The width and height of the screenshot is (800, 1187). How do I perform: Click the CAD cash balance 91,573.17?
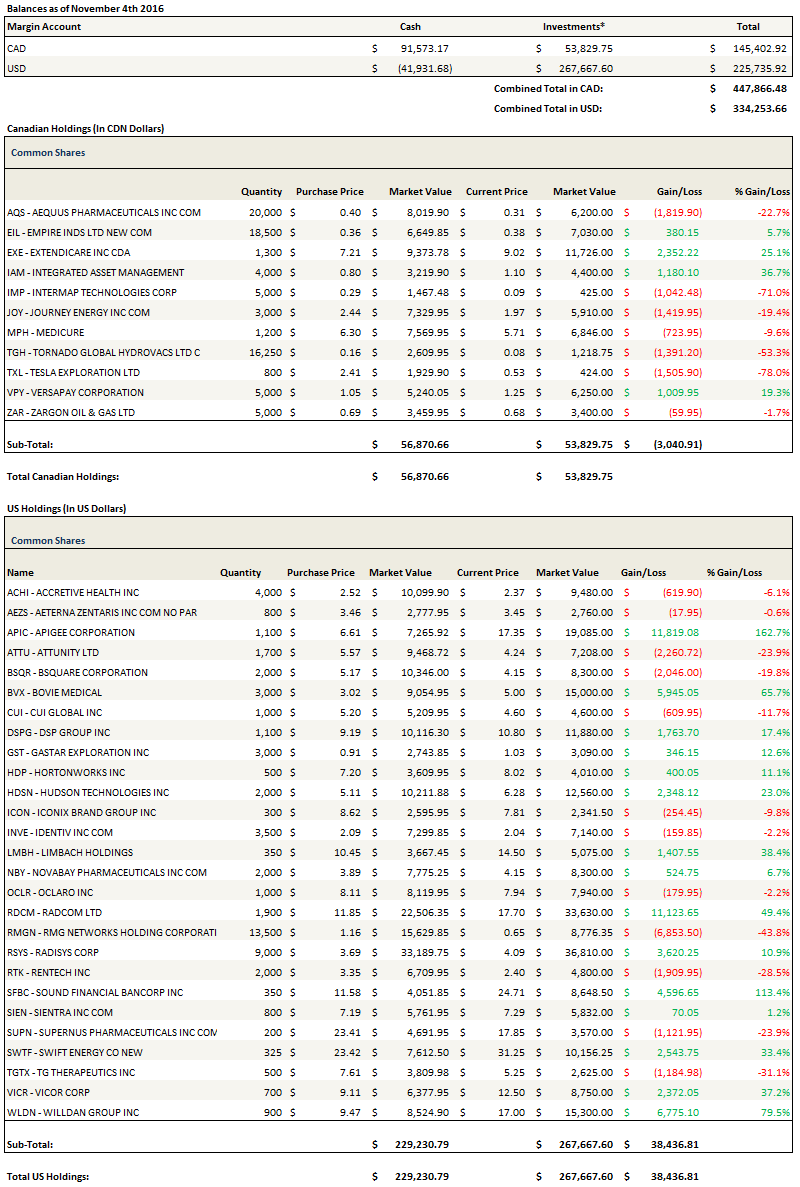pos(424,48)
